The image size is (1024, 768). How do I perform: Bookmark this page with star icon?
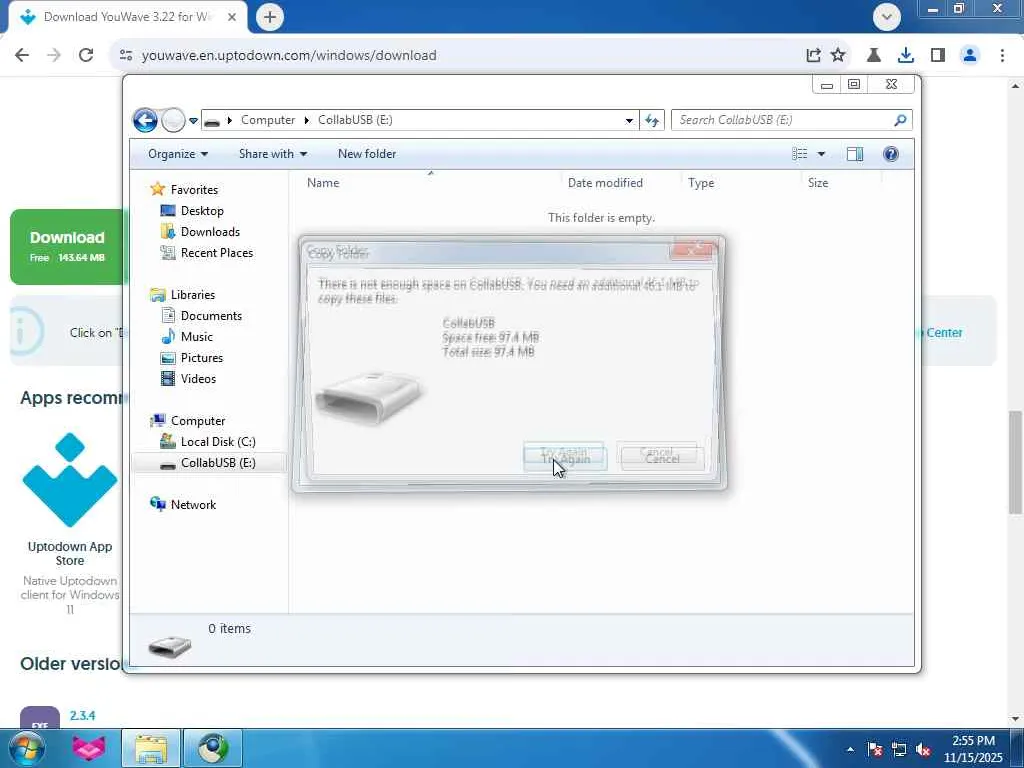point(838,56)
